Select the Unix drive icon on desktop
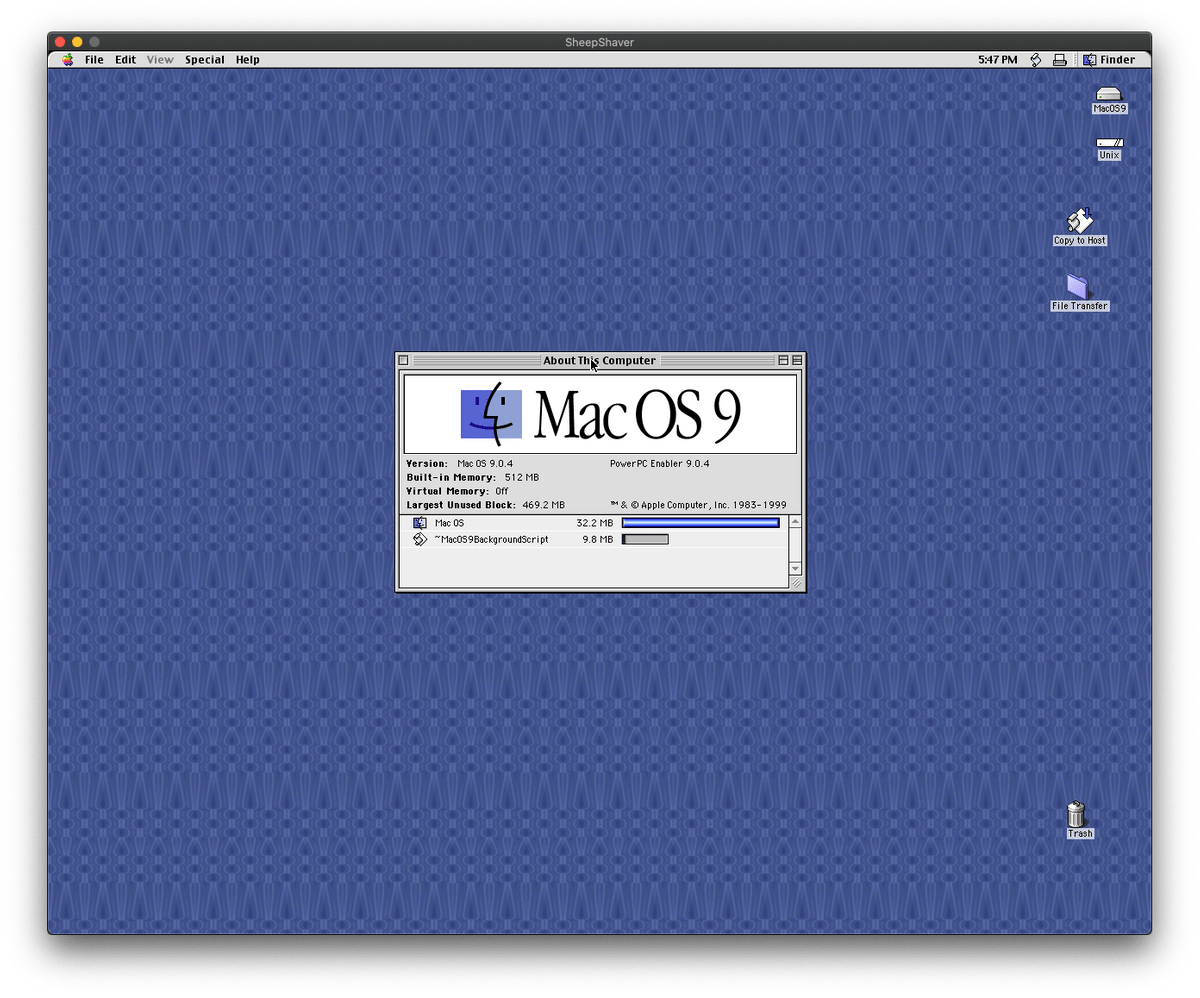The image size is (1200, 998). [1109, 144]
